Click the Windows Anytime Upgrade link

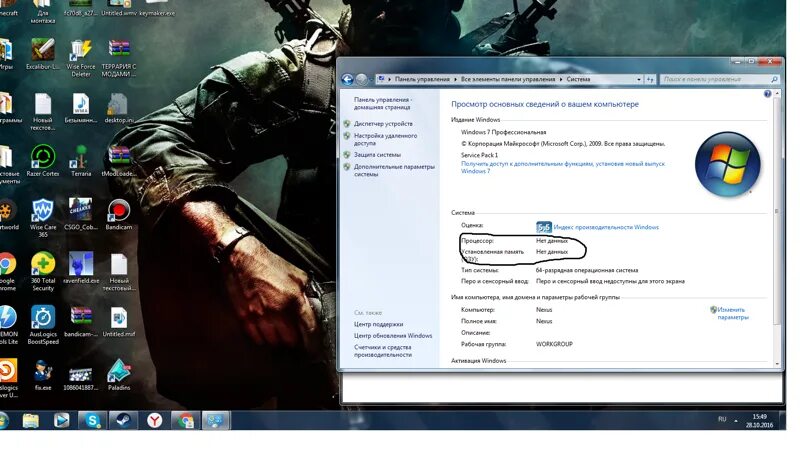[563, 167]
